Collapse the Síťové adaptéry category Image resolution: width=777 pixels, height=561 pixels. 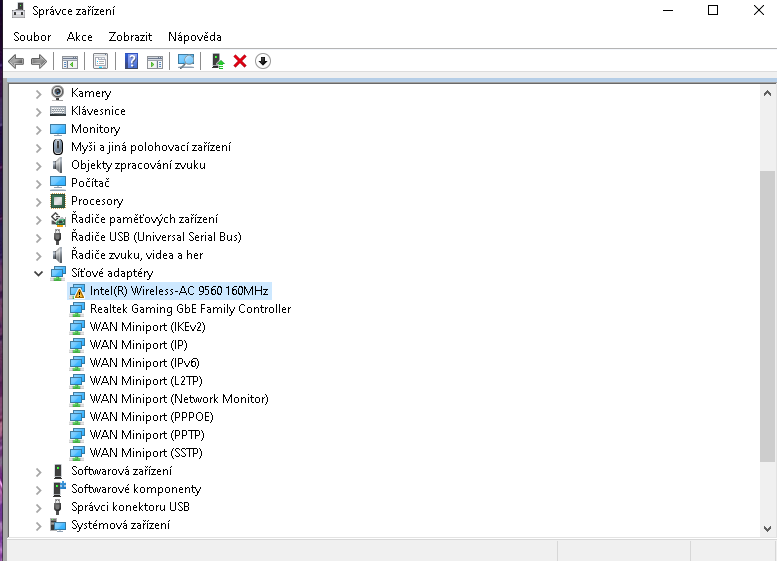[38, 273]
